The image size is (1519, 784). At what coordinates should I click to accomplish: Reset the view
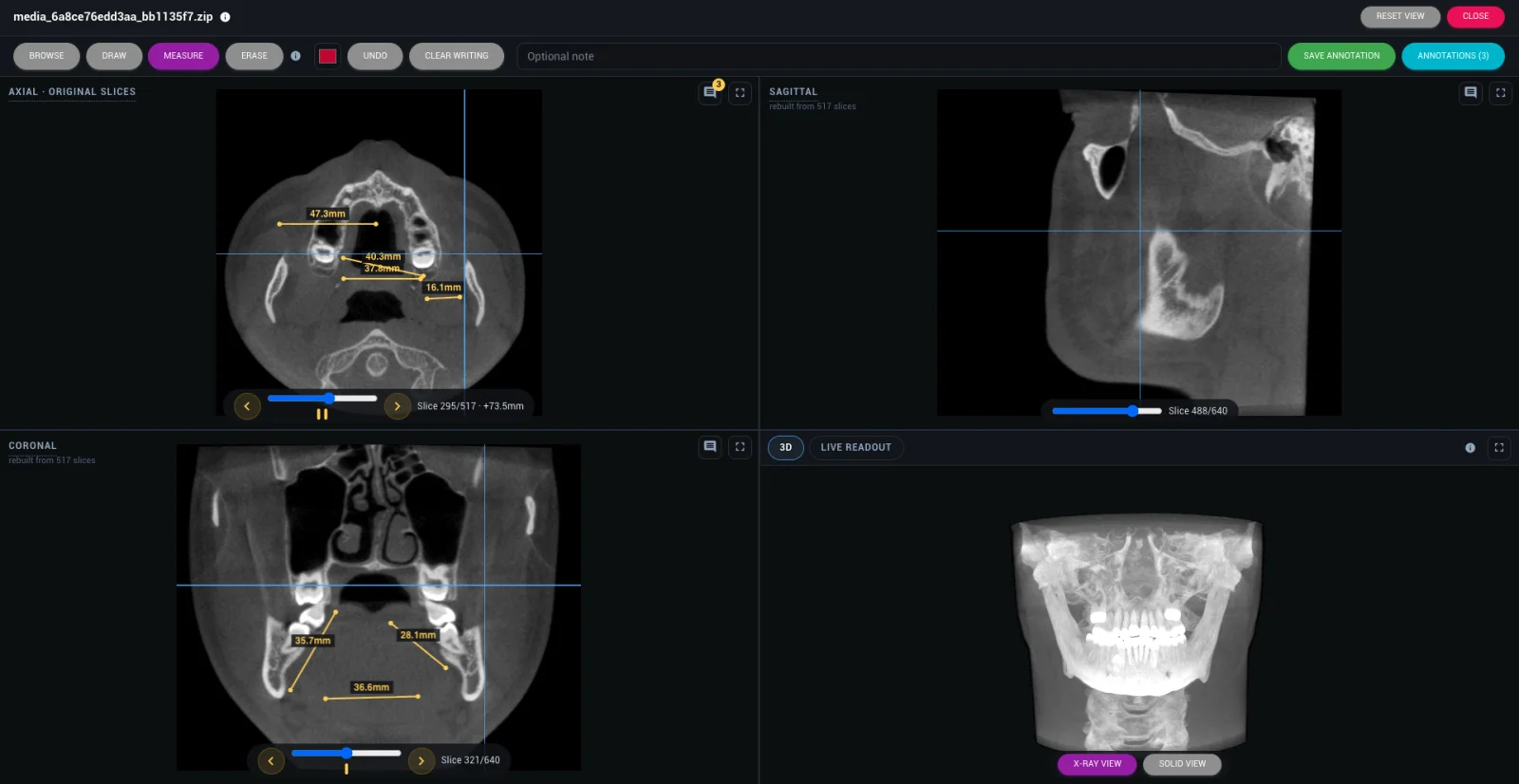1400,16
